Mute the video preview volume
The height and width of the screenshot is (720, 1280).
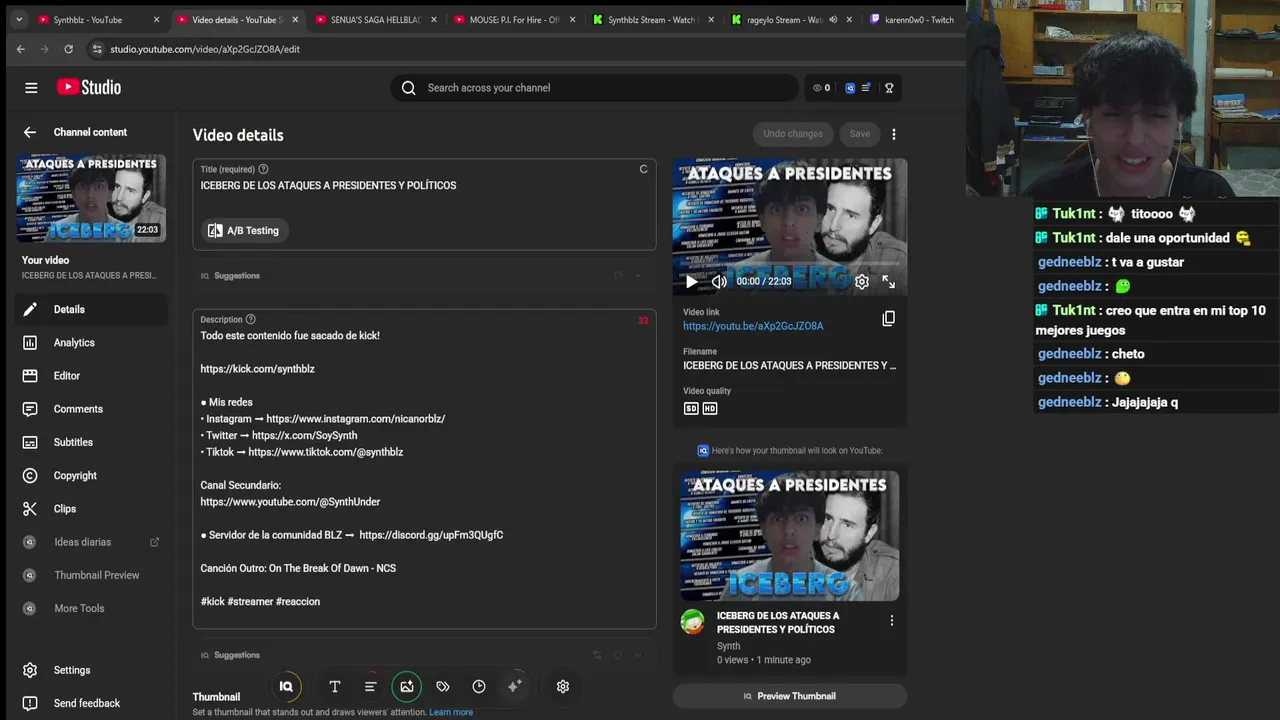coord(719,282)
